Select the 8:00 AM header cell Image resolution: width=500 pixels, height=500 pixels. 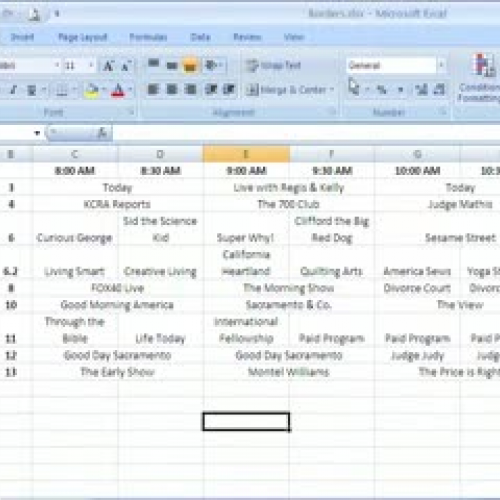click(x=75, y=171)
